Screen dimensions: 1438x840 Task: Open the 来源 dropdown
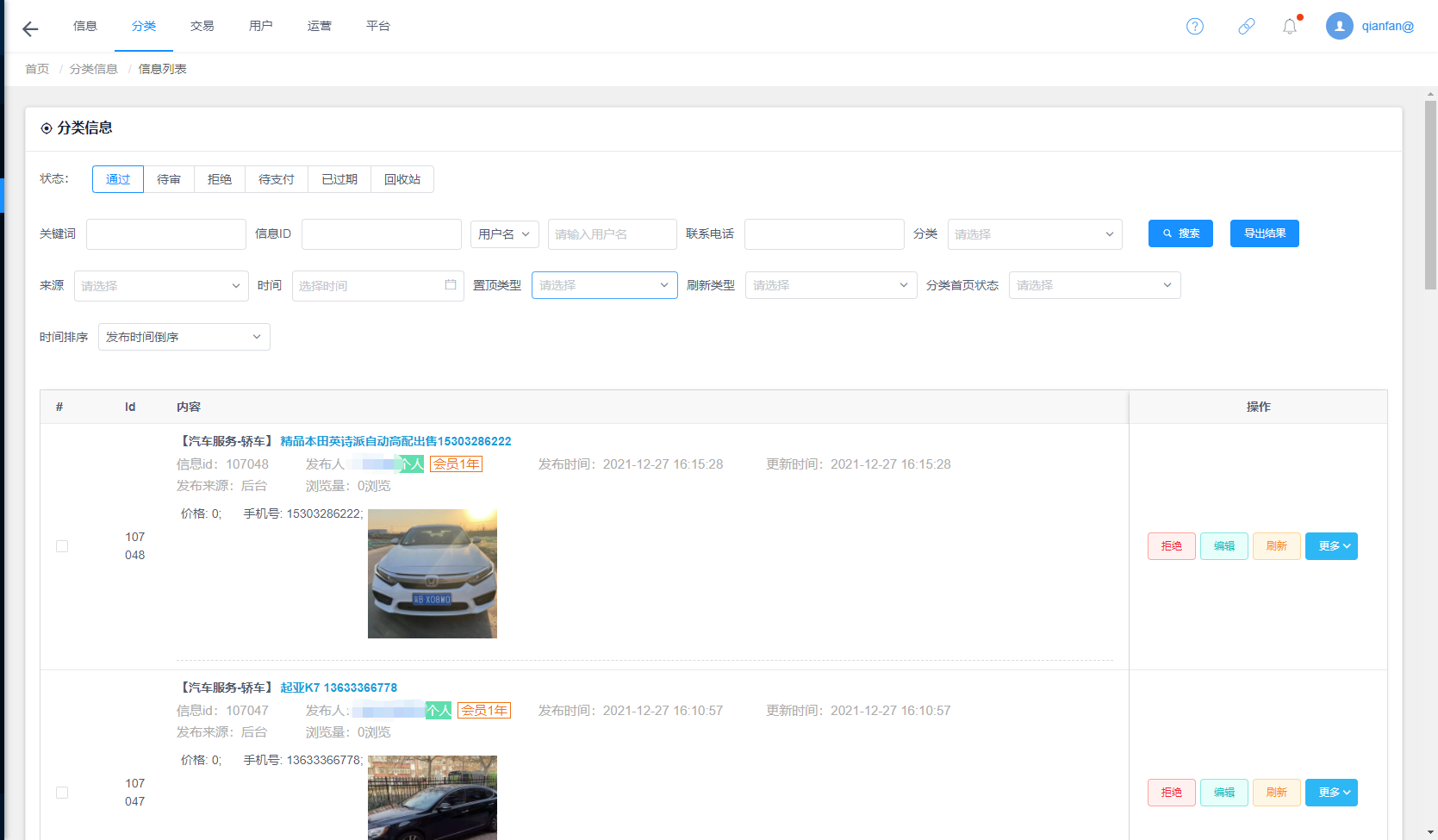(161, 286)
